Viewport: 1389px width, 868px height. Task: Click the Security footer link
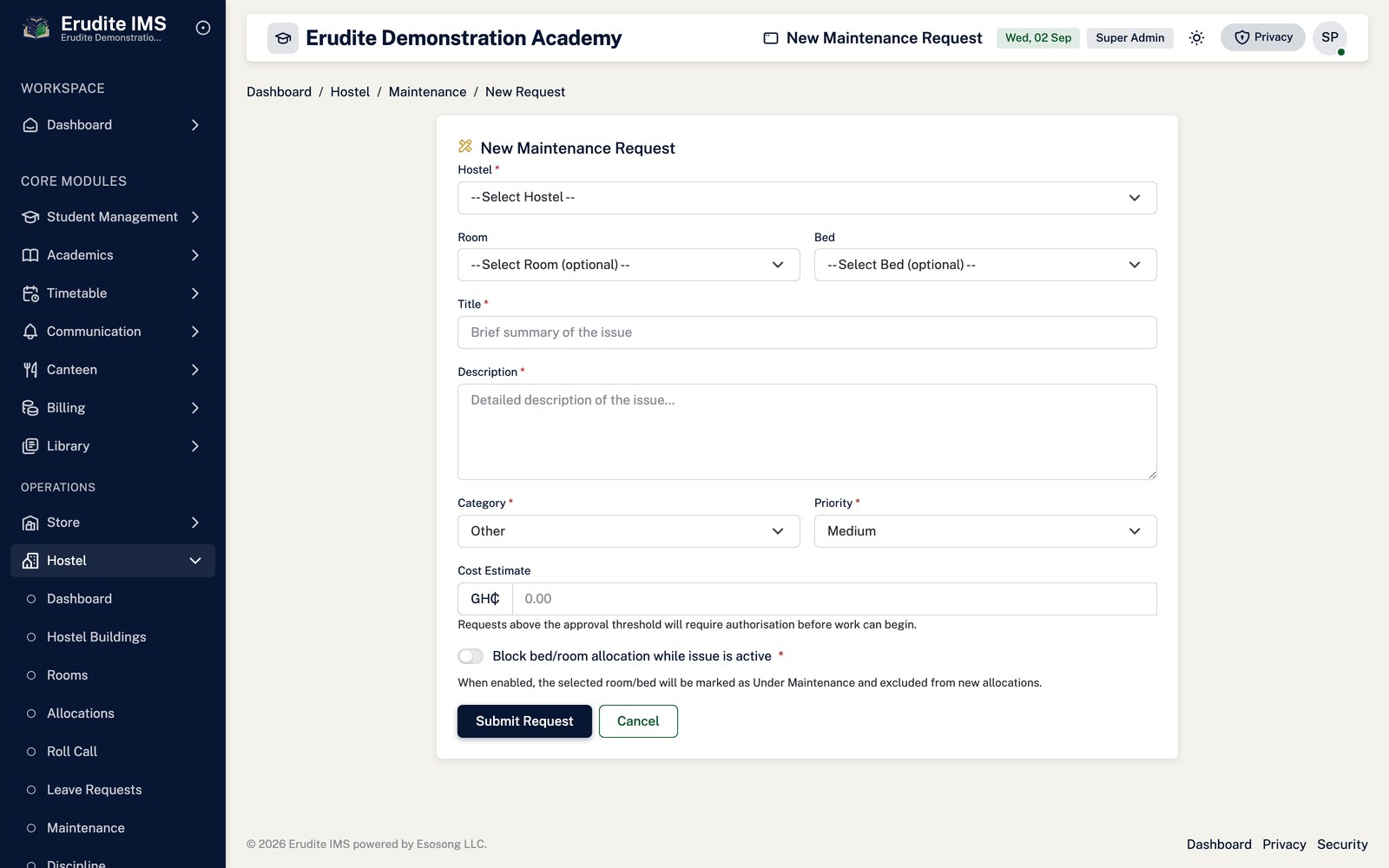click(1342, 845)
